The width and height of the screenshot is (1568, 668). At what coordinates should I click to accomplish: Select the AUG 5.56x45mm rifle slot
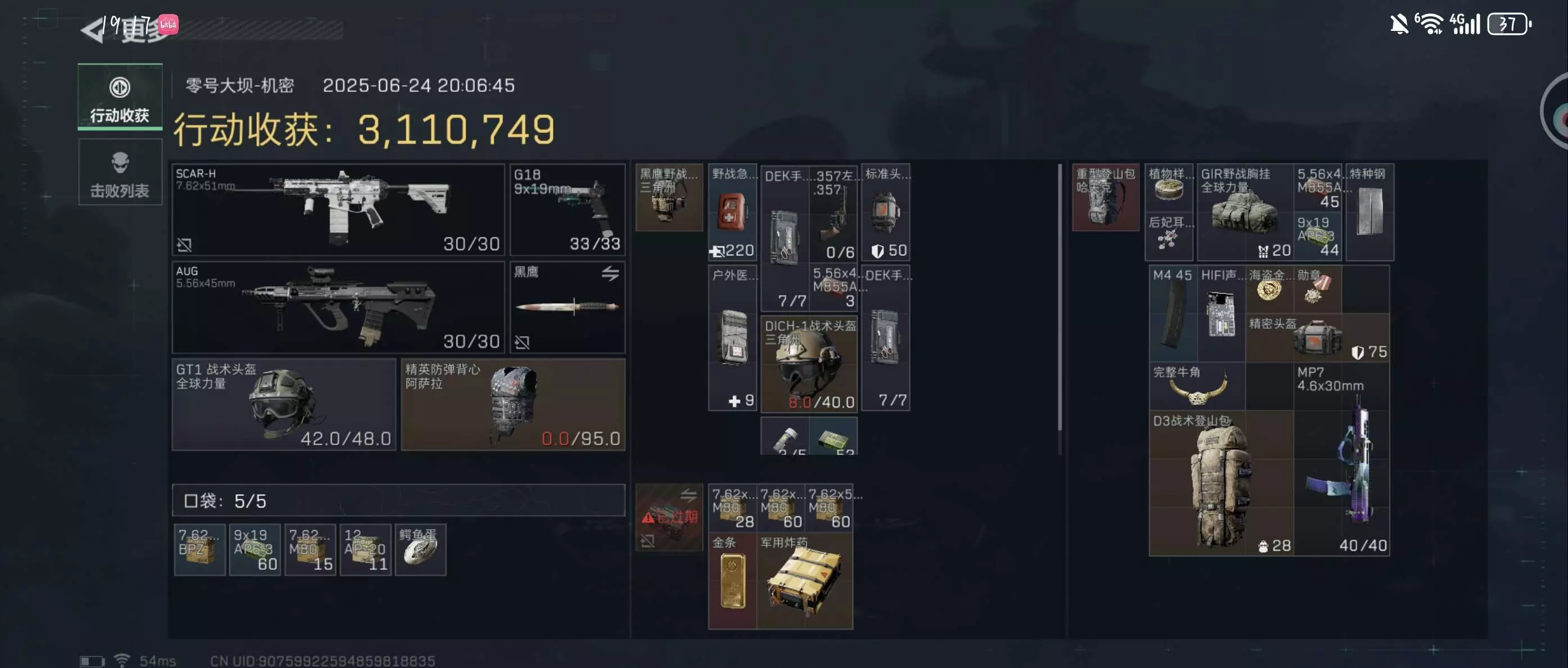(x=338, y=308)
